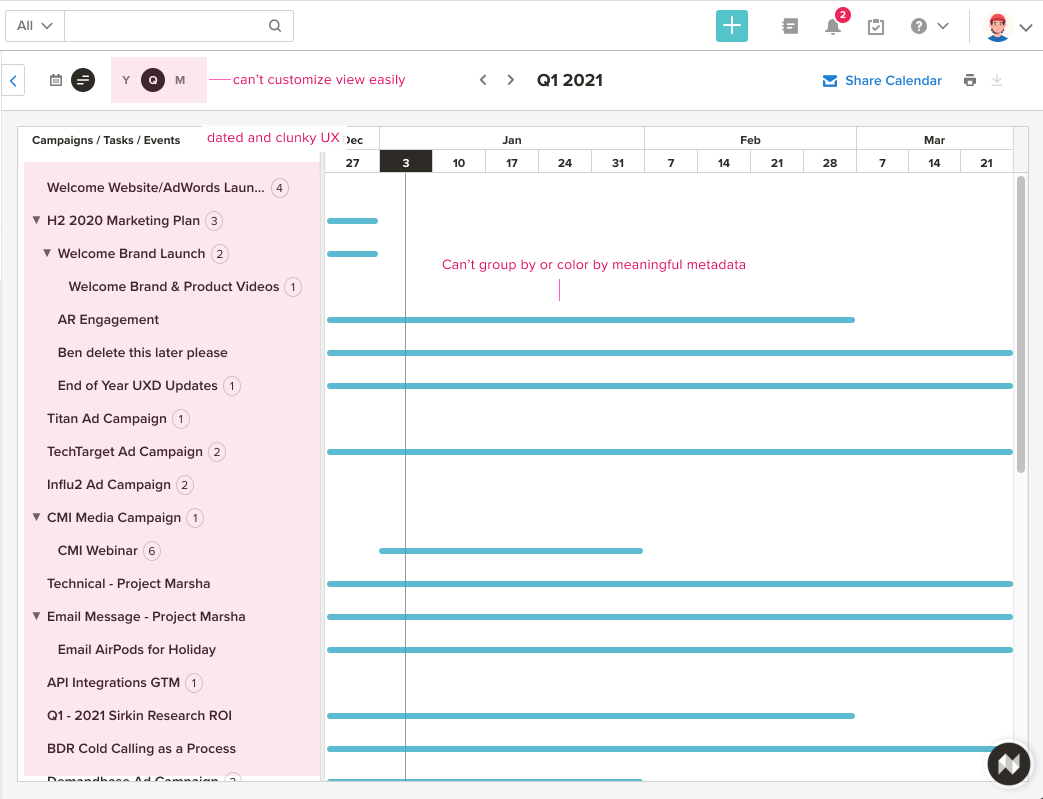Viewport: 1043px width, 799px height.
Task: Select Q1 - 2021 Sirkin Research ROI
Action: point(139,716)
